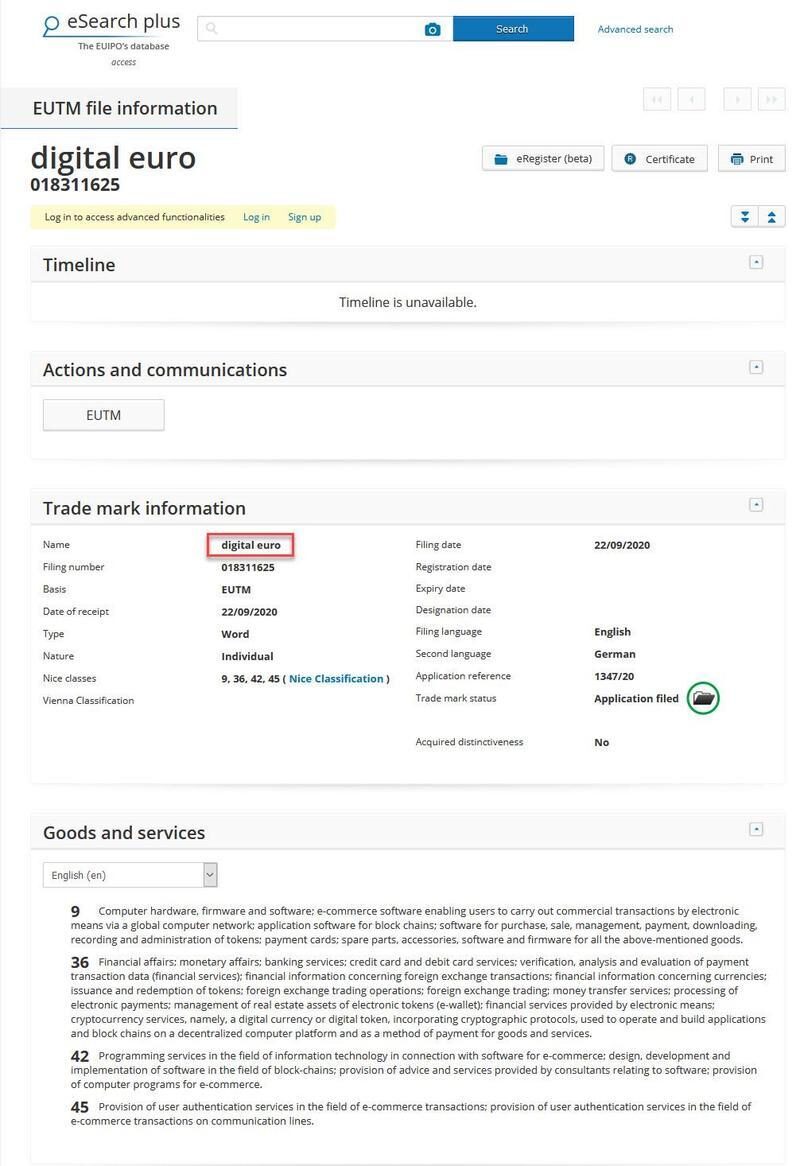This screenshot has height=1166, width=800.
Task: Click the Print button
Action: pyautogui.click(x=752, y=158)
